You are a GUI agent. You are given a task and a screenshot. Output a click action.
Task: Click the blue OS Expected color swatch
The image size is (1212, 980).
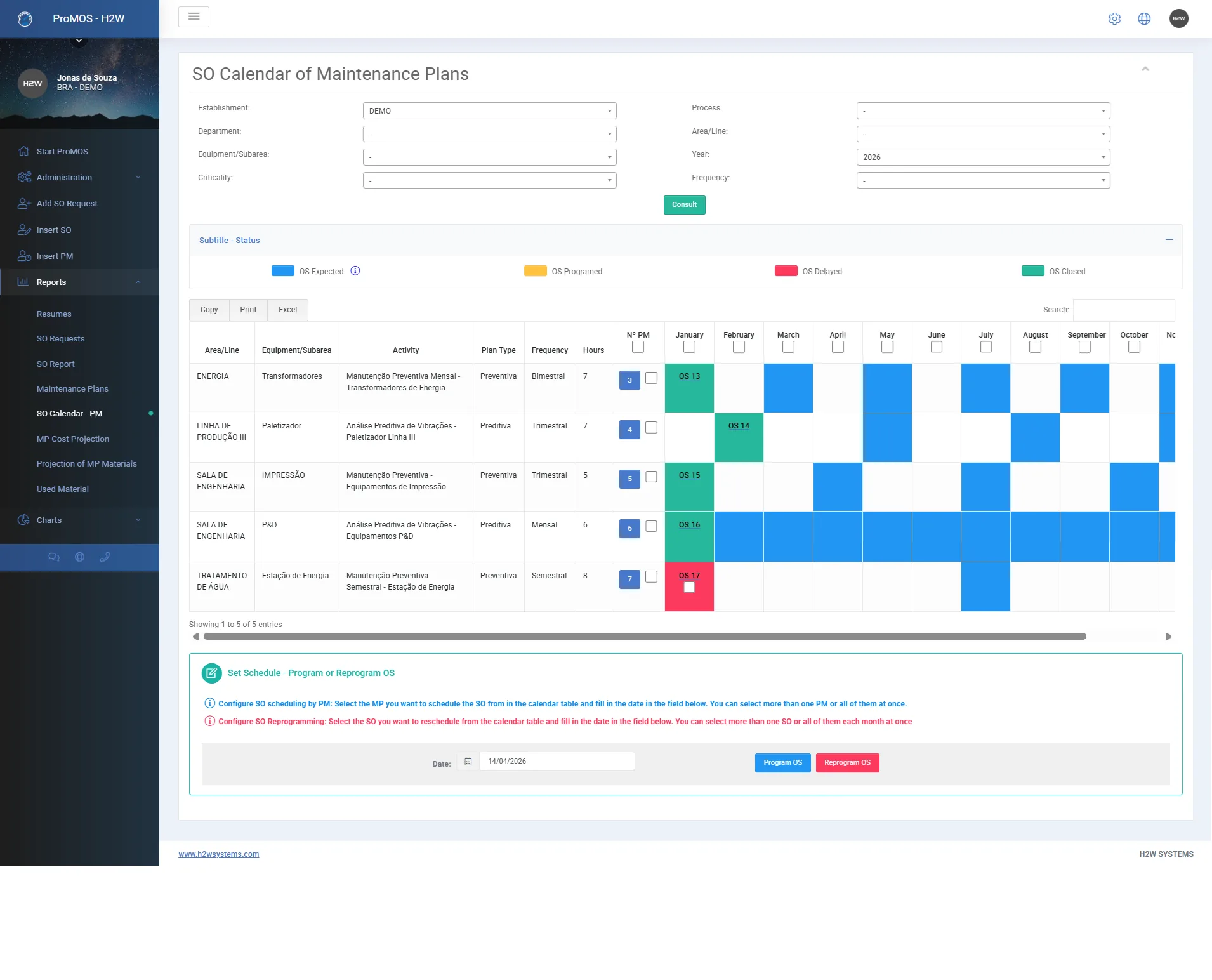coord(282,271)
